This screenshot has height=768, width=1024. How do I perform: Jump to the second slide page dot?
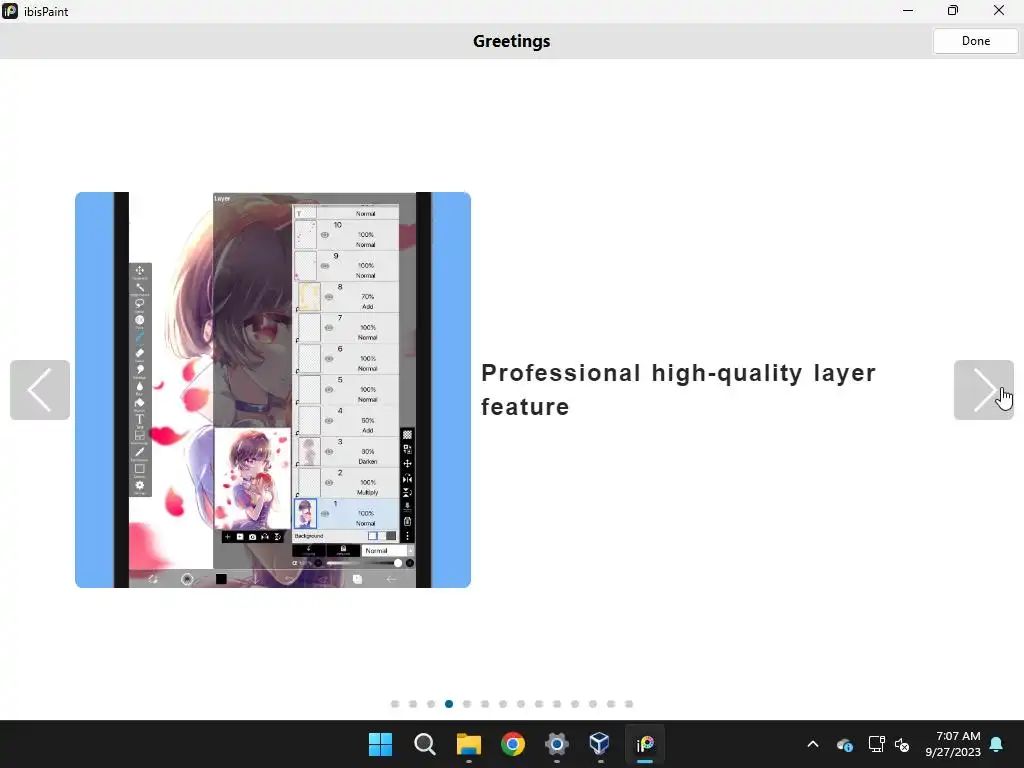click(x=413, y=704)
